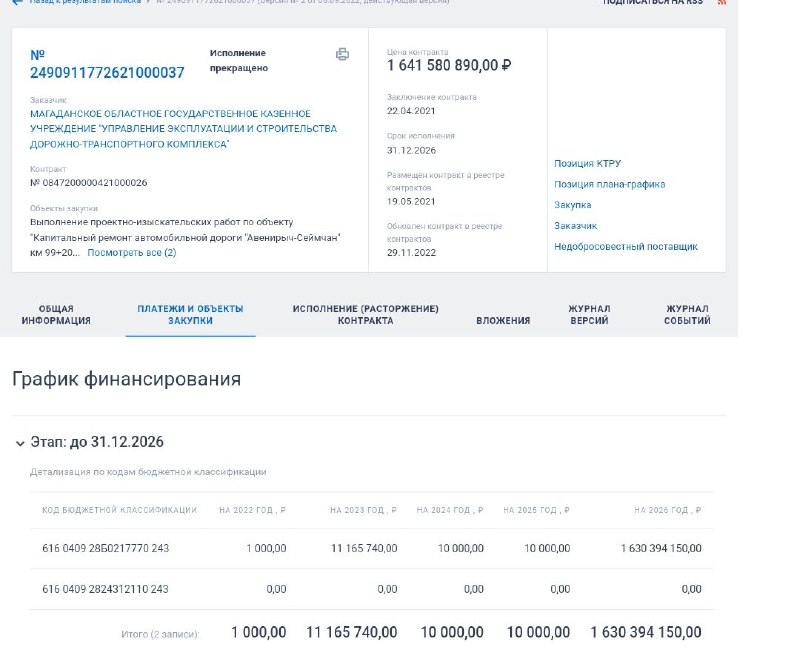Click 'Посмотреть все (2)' link
Image resolution: width=800 pixels, height=653 pixels.
click(x=132, y=253)
